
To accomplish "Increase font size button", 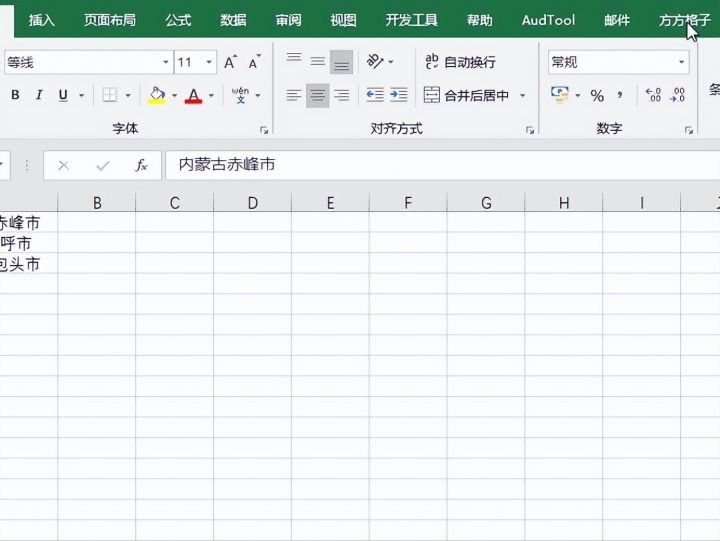I will coord(231,62).
